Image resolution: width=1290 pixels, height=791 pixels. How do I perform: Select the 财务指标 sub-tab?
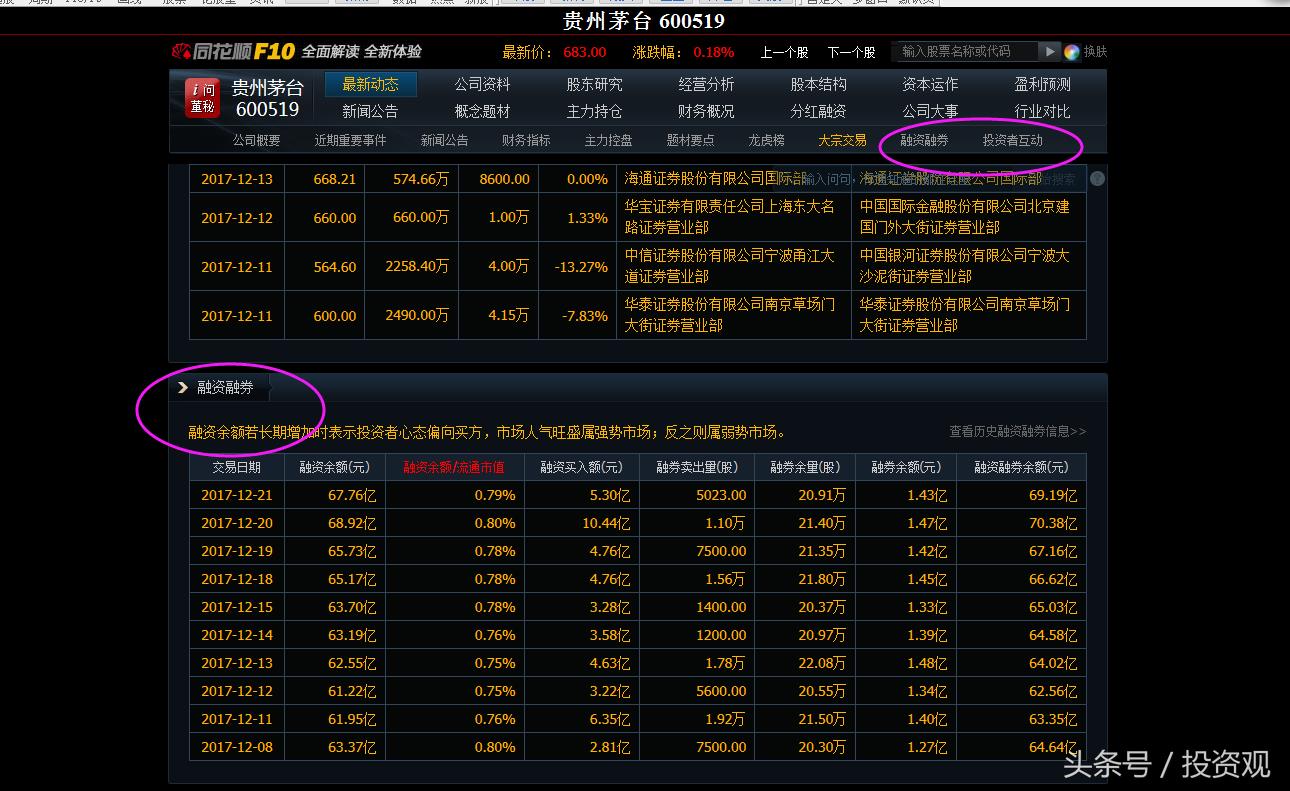coord(526,140)
